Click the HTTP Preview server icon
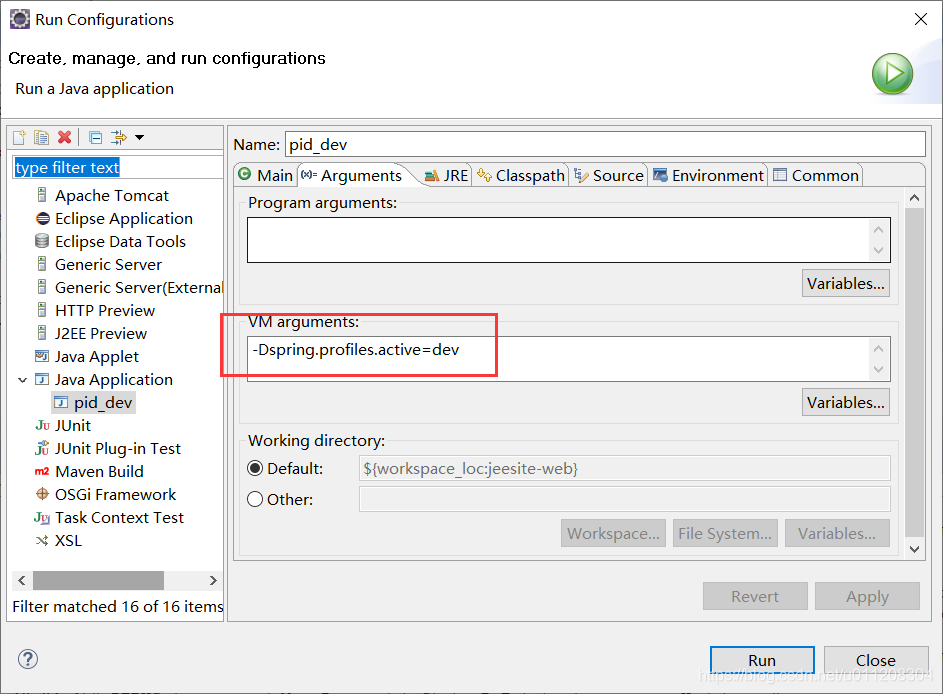This screenshot has height=694, width=943. point(41,310)
